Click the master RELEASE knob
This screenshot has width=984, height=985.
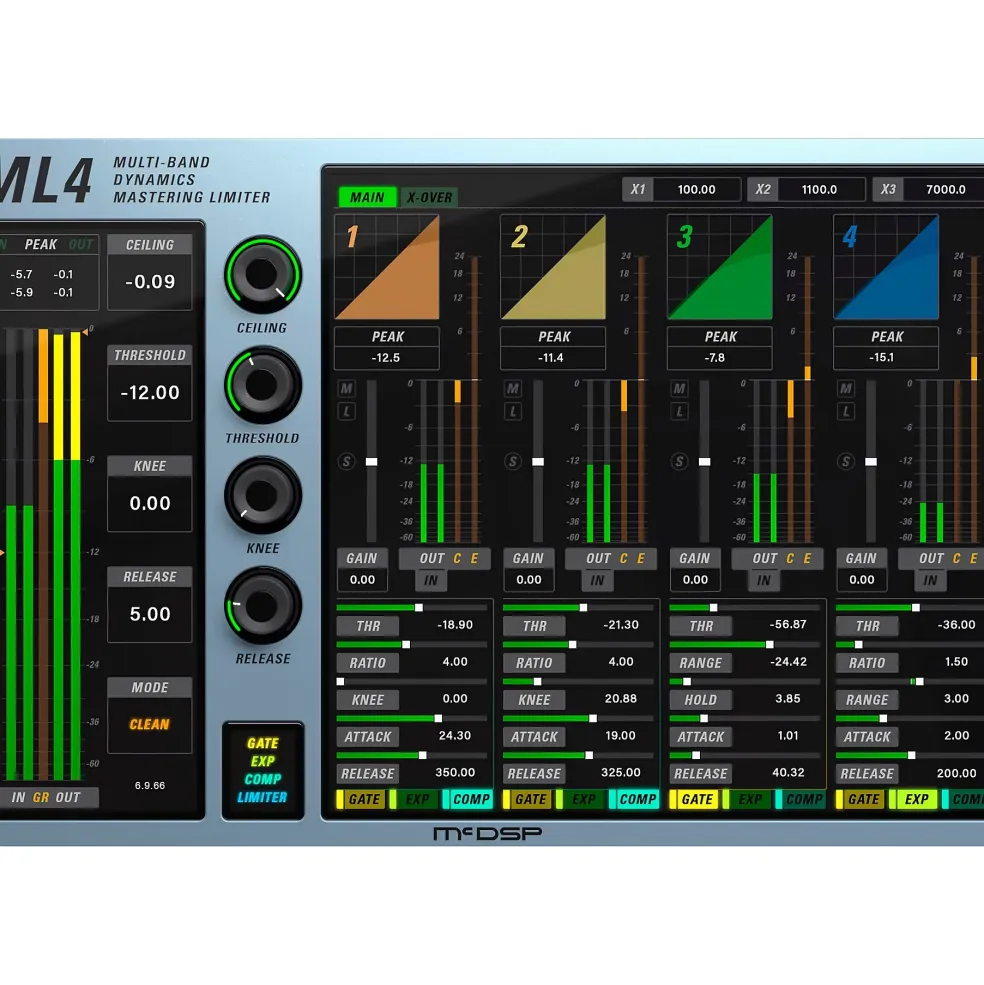pos(263,606)
